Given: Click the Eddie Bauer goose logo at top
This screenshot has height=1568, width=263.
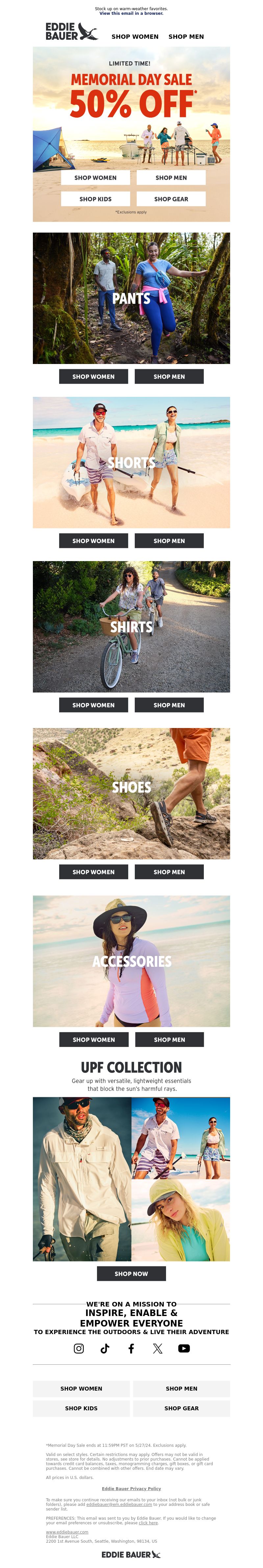Looking at the screenshot, I should (71, 32).
